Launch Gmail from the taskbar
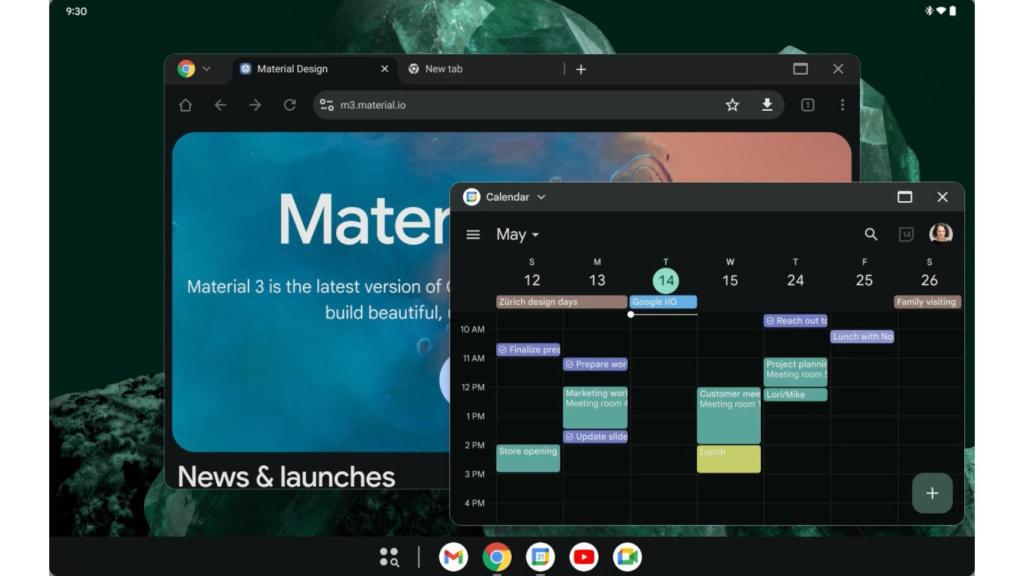1024x576 pixels. pyautogui.click(x=453, y=557)
